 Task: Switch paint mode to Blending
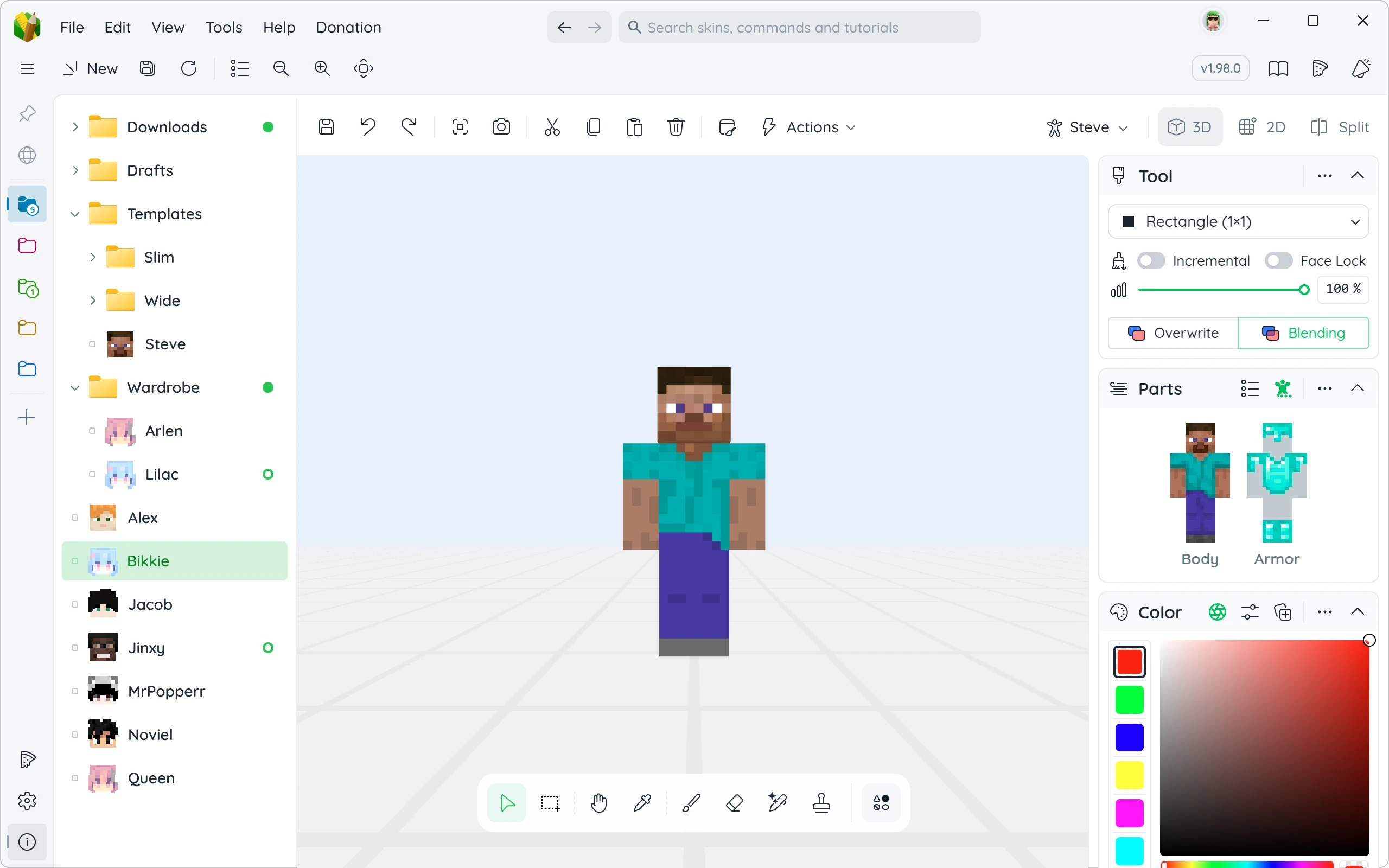pyautogui.click(x=1303, y=333)
